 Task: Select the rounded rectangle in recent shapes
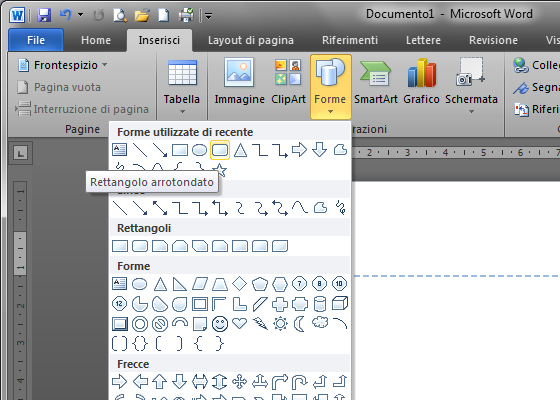coord(220,150)
